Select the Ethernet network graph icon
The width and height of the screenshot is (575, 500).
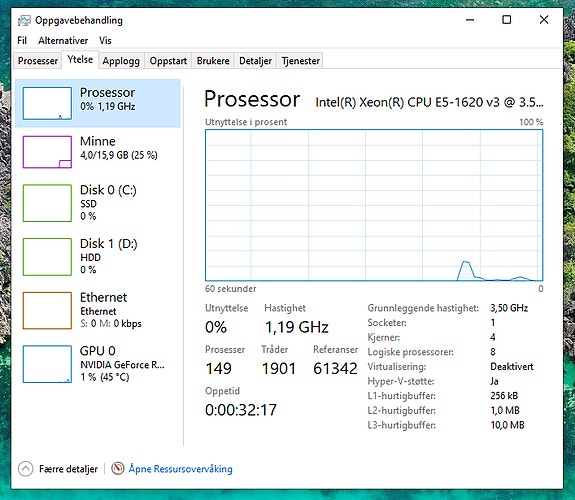[47, 310]
